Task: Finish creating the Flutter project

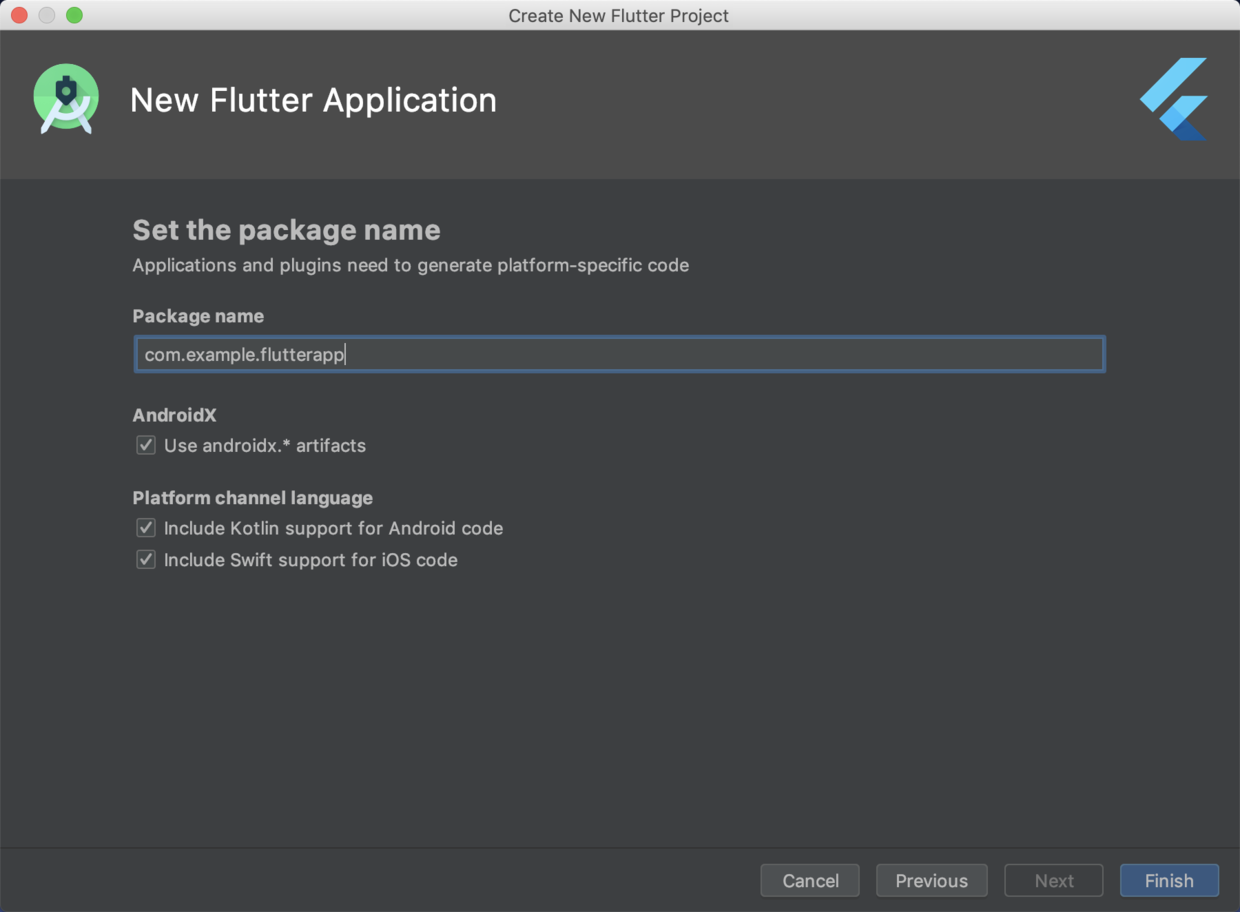Action: coord(1169,881)
